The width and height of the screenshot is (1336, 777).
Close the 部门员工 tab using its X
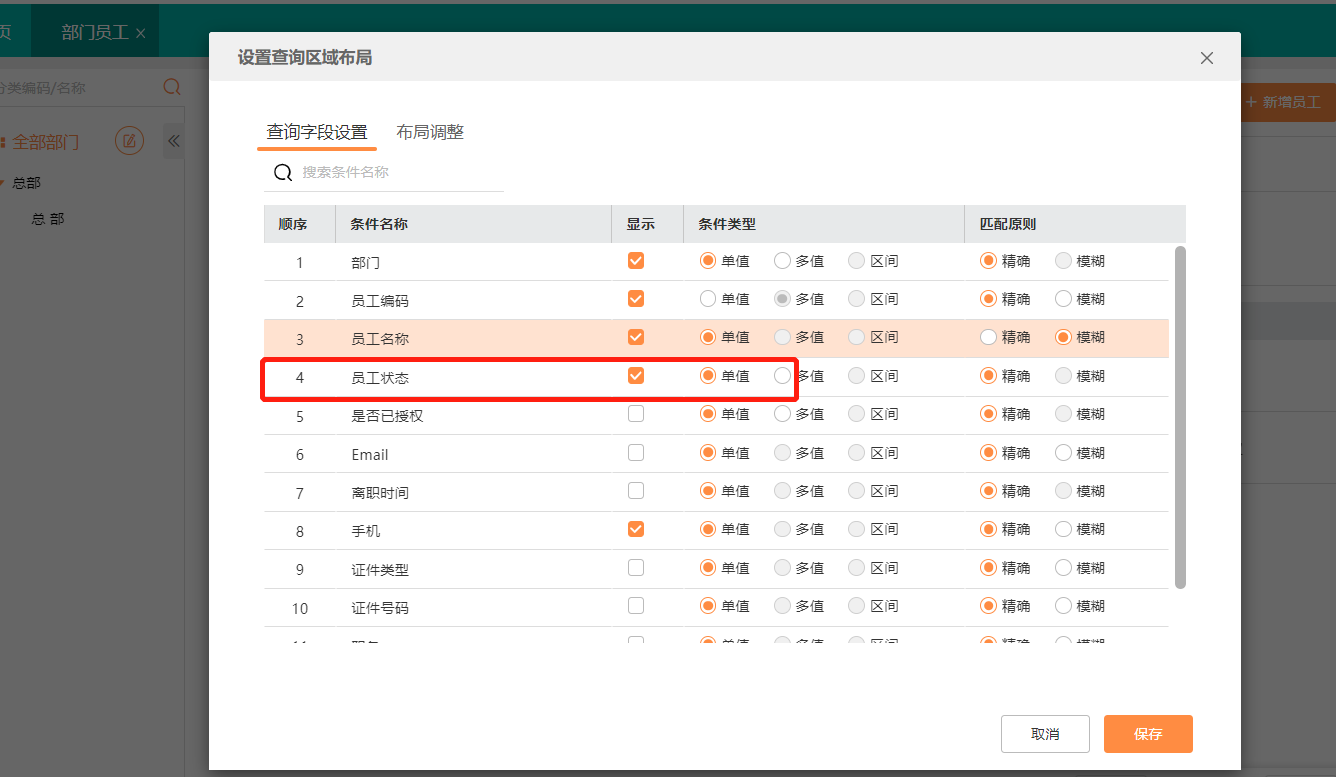[141, 33]
